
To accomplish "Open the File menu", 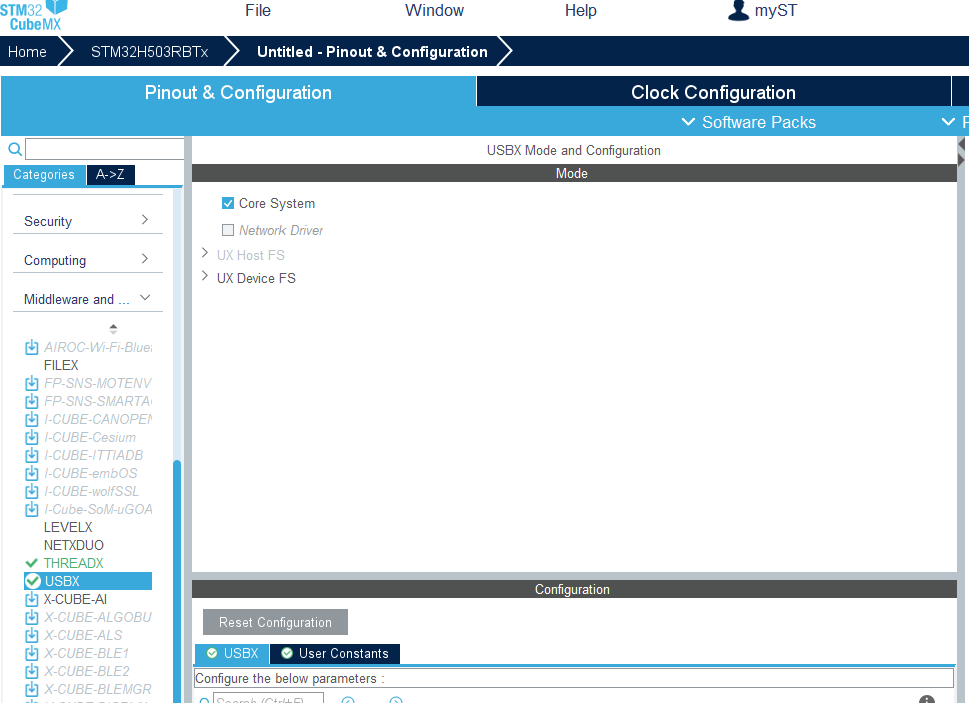I will [x=258, y=11].
